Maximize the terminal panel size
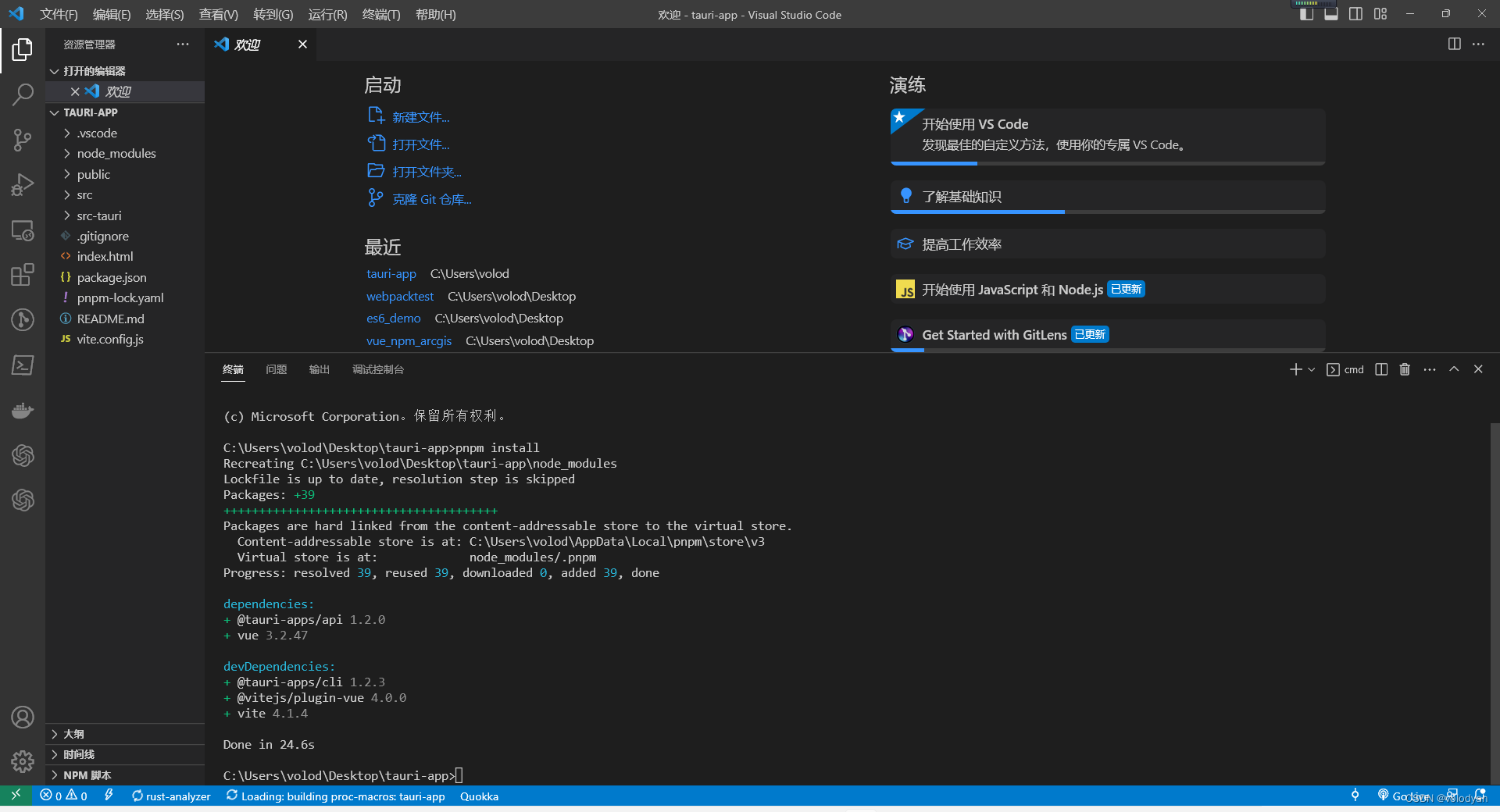This screenshot has width=1500, height=812. [x=1454, y=369]
